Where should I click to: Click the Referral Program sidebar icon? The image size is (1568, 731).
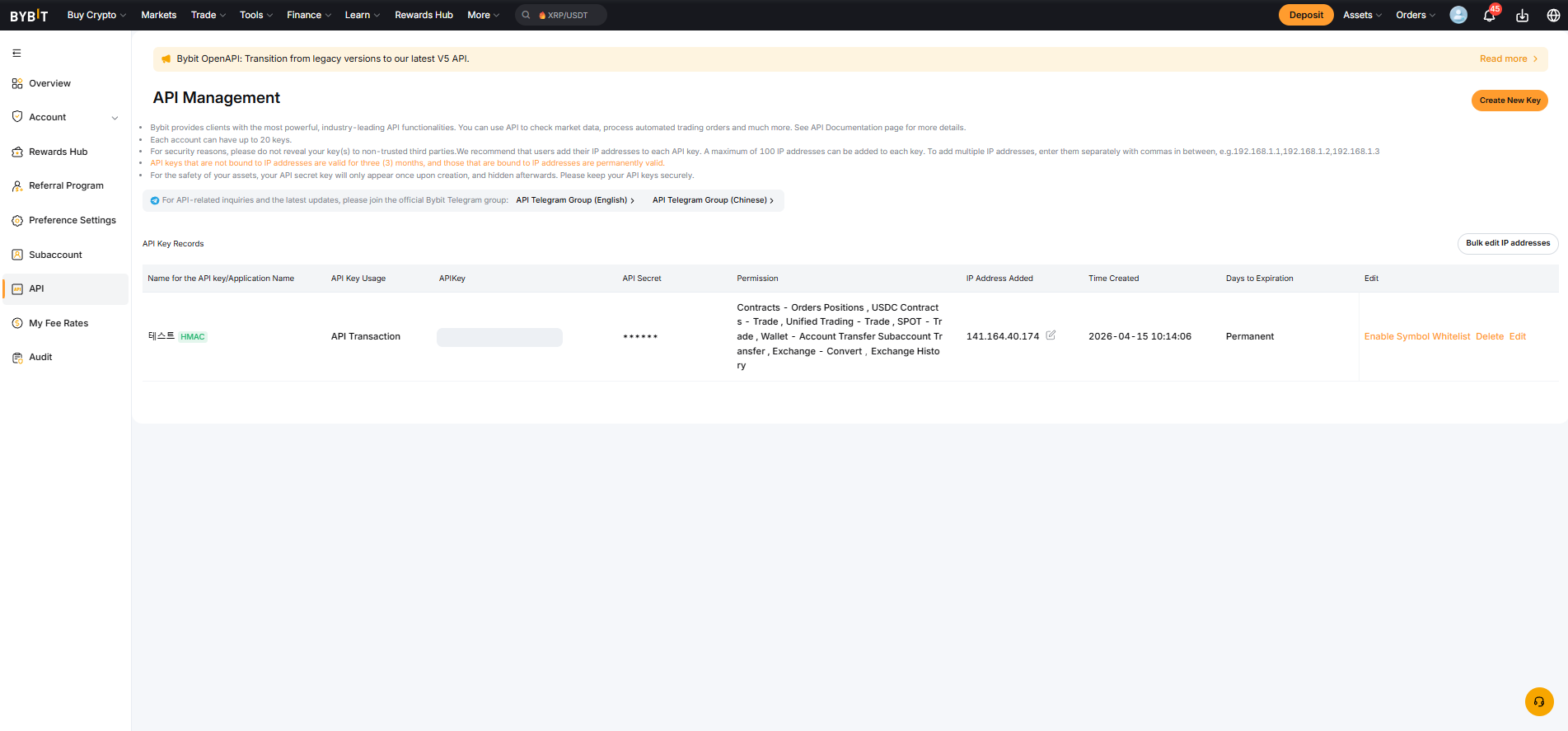pos(17,186)
